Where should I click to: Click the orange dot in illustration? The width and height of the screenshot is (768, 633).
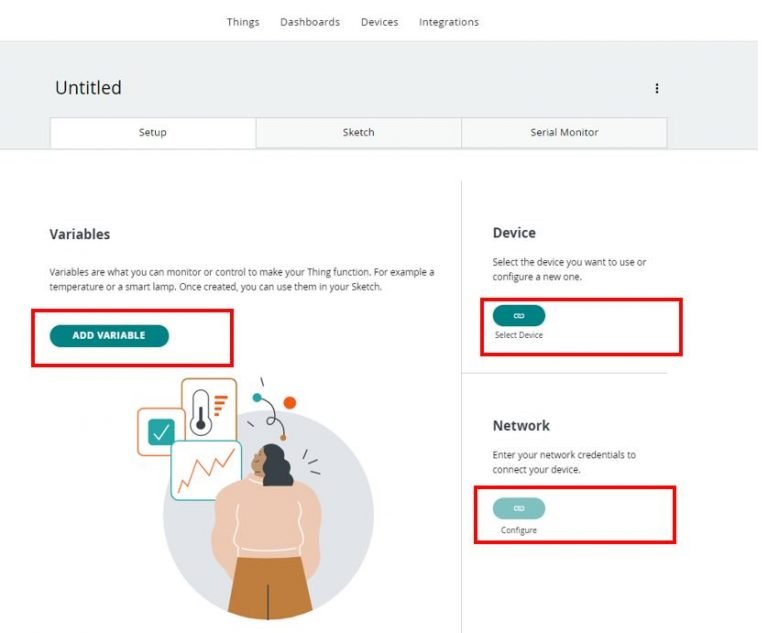pyautogui.click(x=290, y=403)
